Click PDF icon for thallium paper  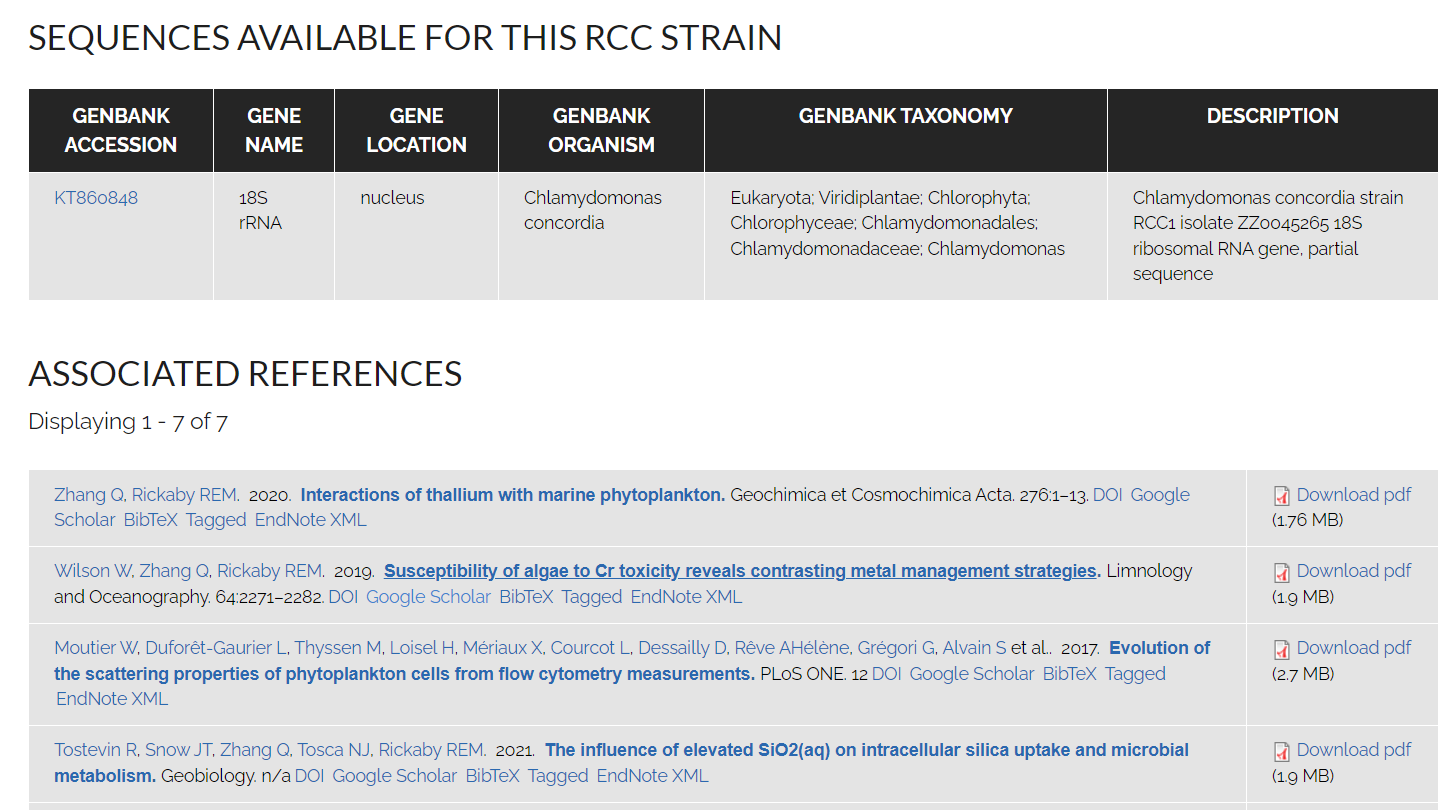[x=1281, y=496]
